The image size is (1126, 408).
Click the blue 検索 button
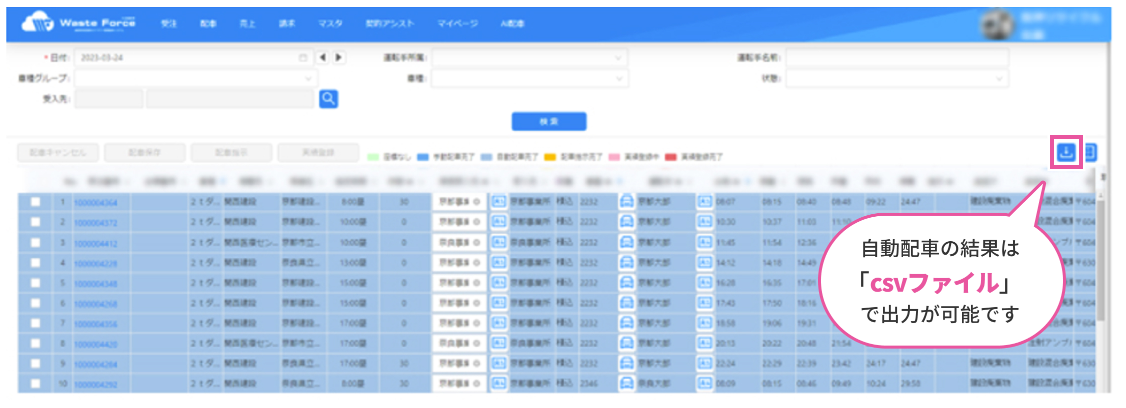click(x=549, y=121)
